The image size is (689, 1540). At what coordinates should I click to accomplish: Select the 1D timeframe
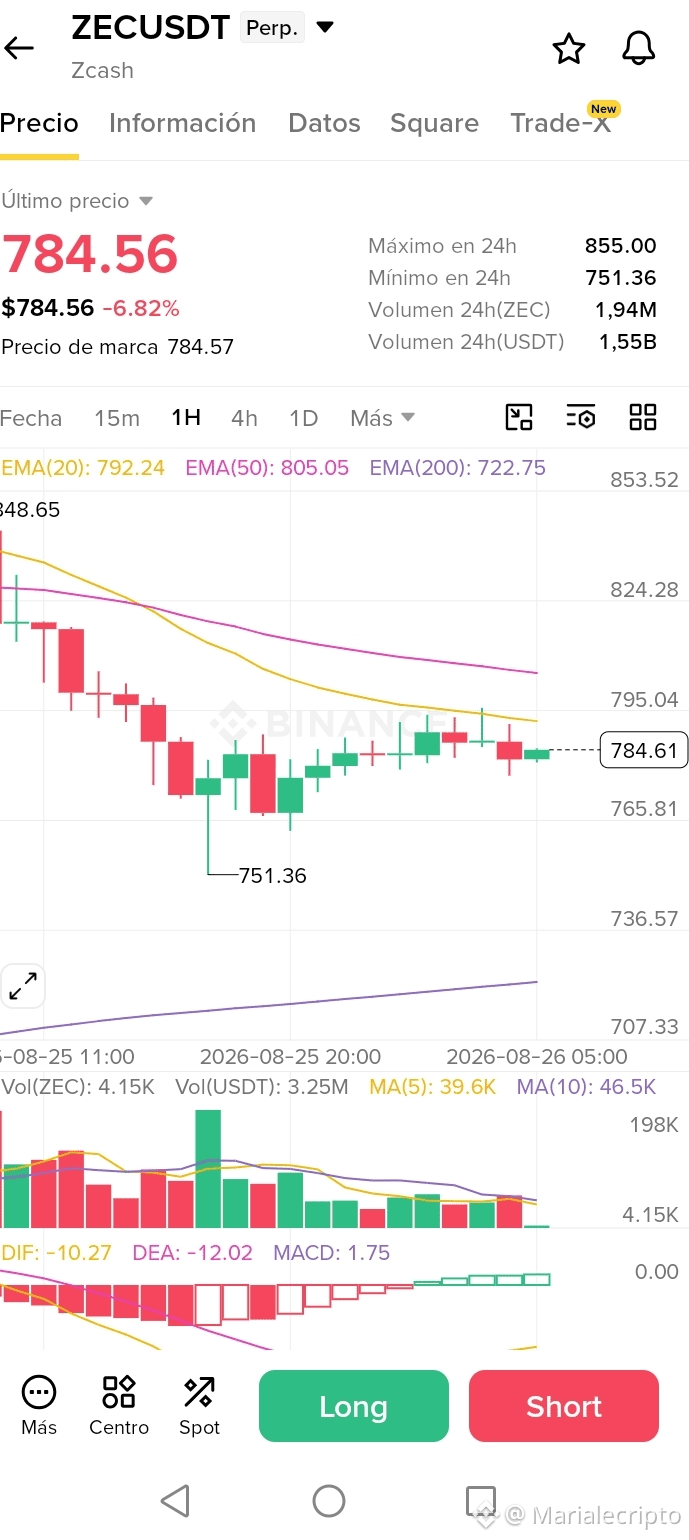click(303, 418)
